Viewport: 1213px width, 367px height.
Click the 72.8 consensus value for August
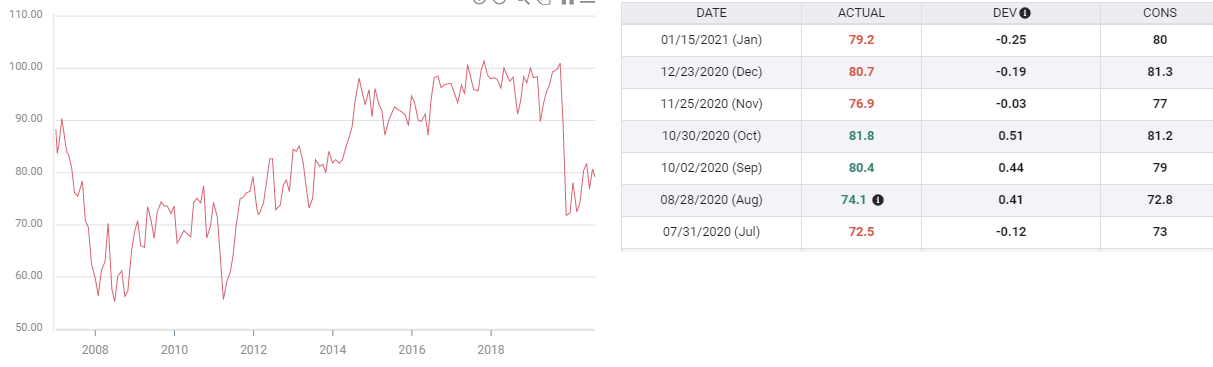(1160, 200)
